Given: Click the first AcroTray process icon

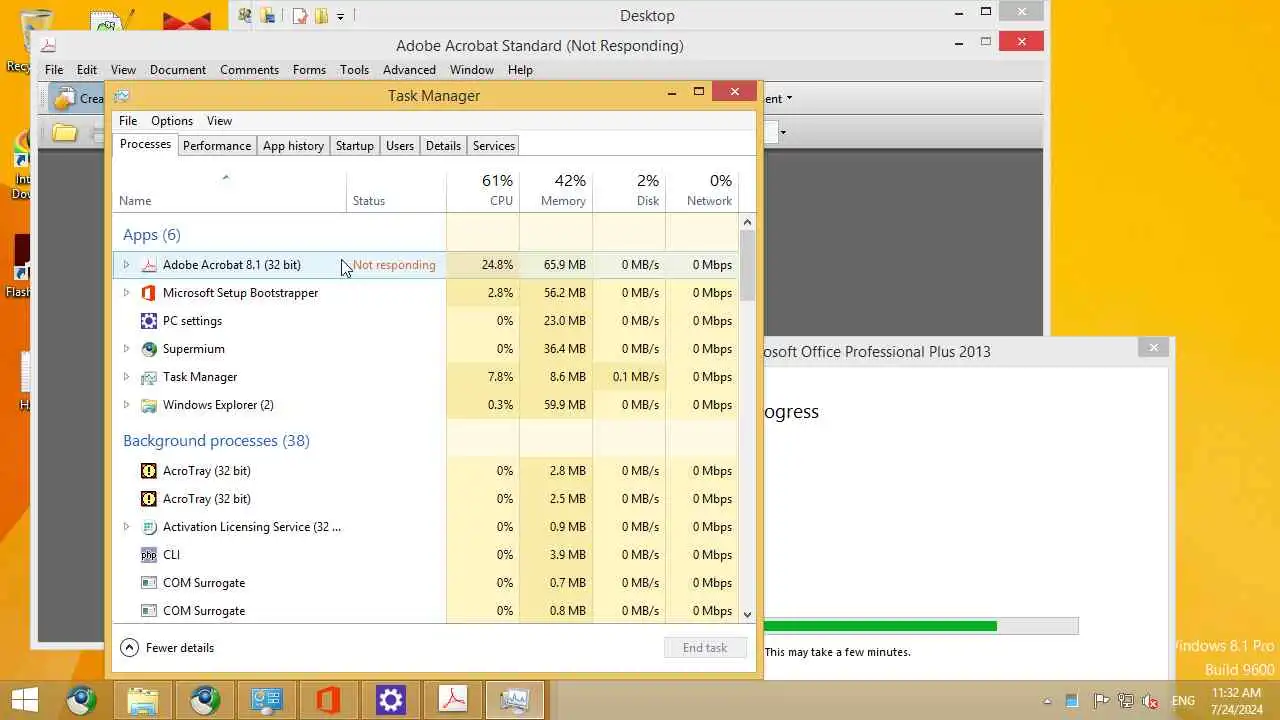Looking at the screenshot, I should click(149, 471).
